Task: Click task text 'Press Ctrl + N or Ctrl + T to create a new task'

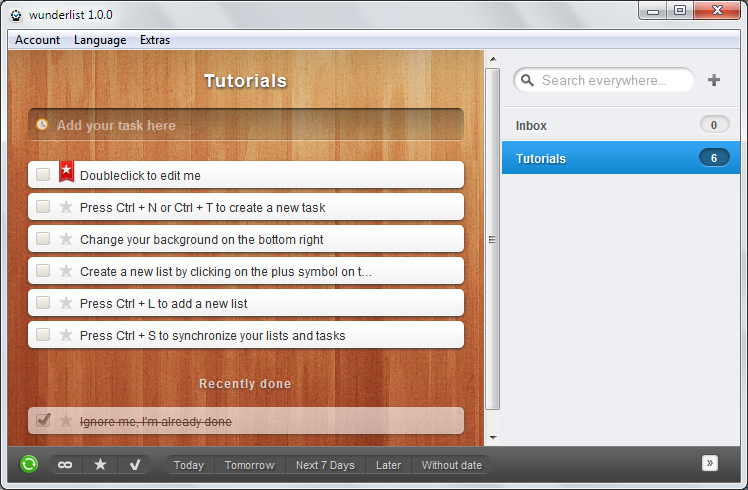Action: 202,208
